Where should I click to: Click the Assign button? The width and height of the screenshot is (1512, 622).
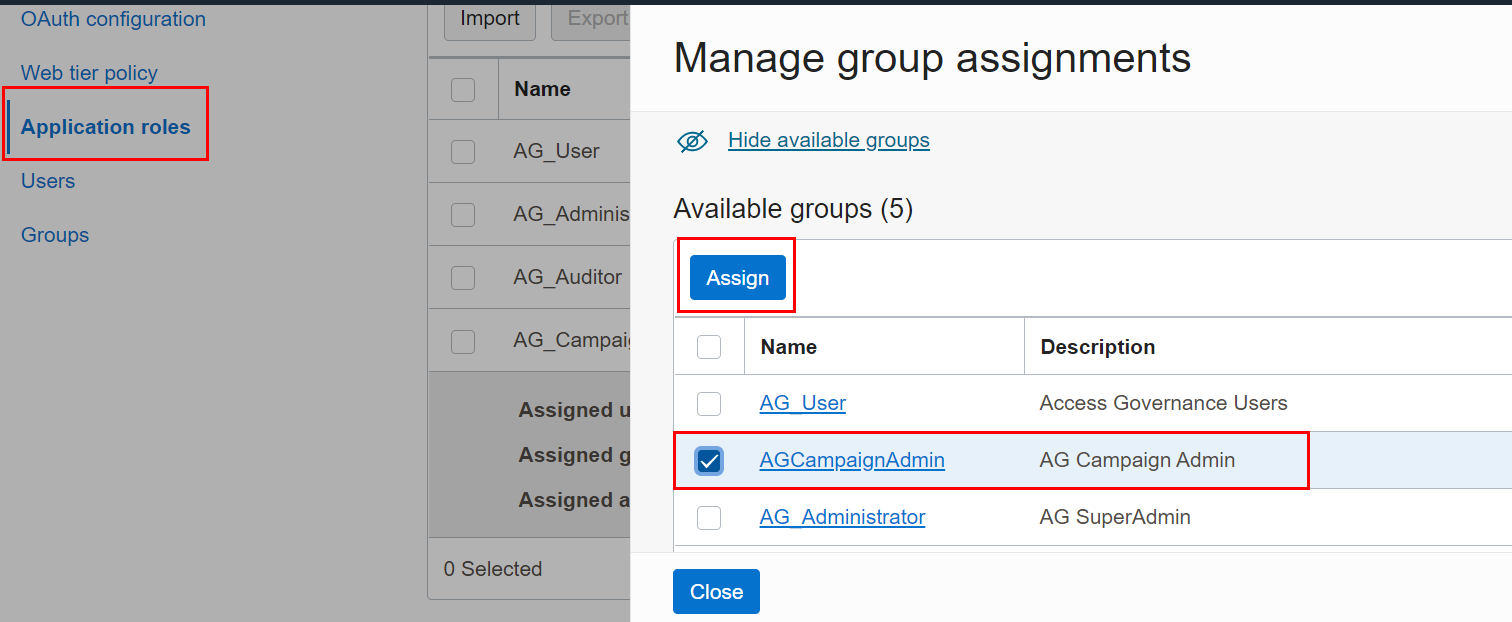point(738,278)
